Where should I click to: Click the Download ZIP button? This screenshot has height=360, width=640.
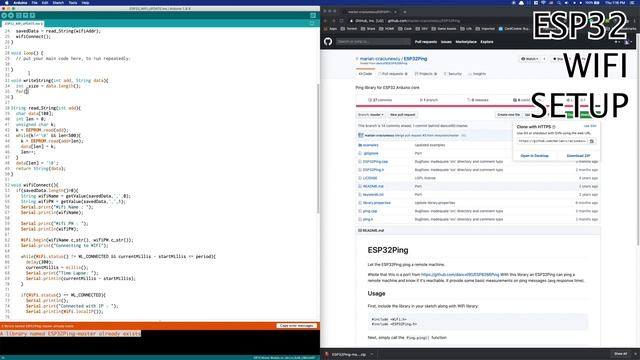pos(578,156)
